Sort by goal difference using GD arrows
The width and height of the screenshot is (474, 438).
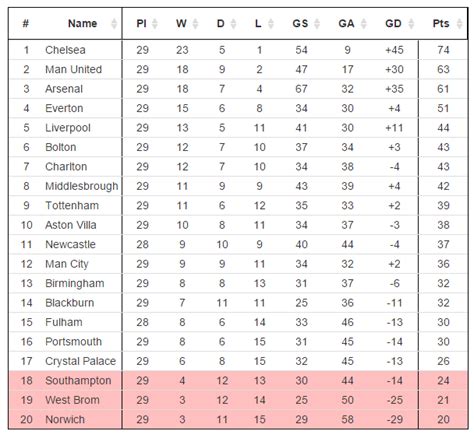pos(411,24)
